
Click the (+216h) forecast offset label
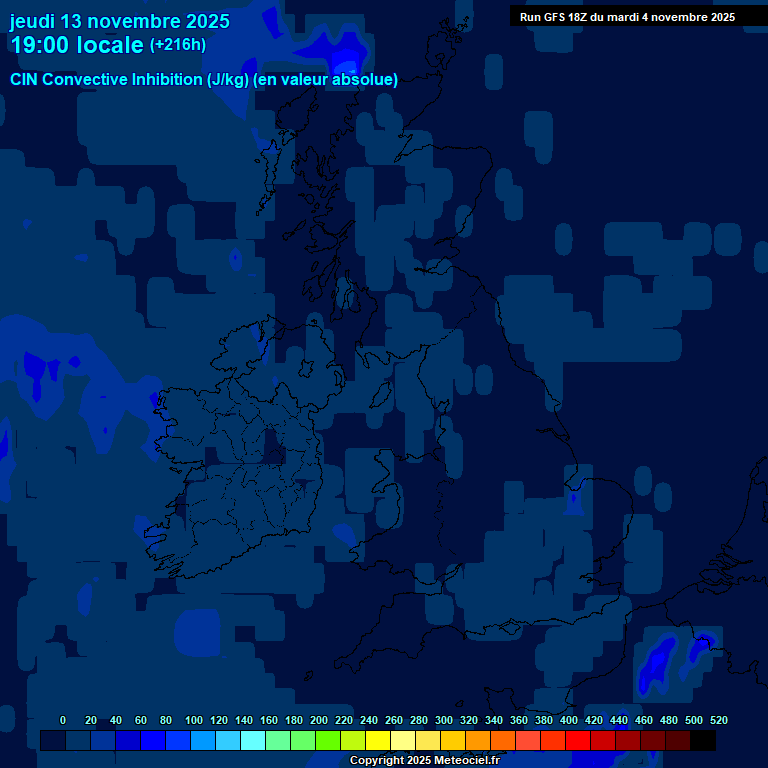coord(178,45)
